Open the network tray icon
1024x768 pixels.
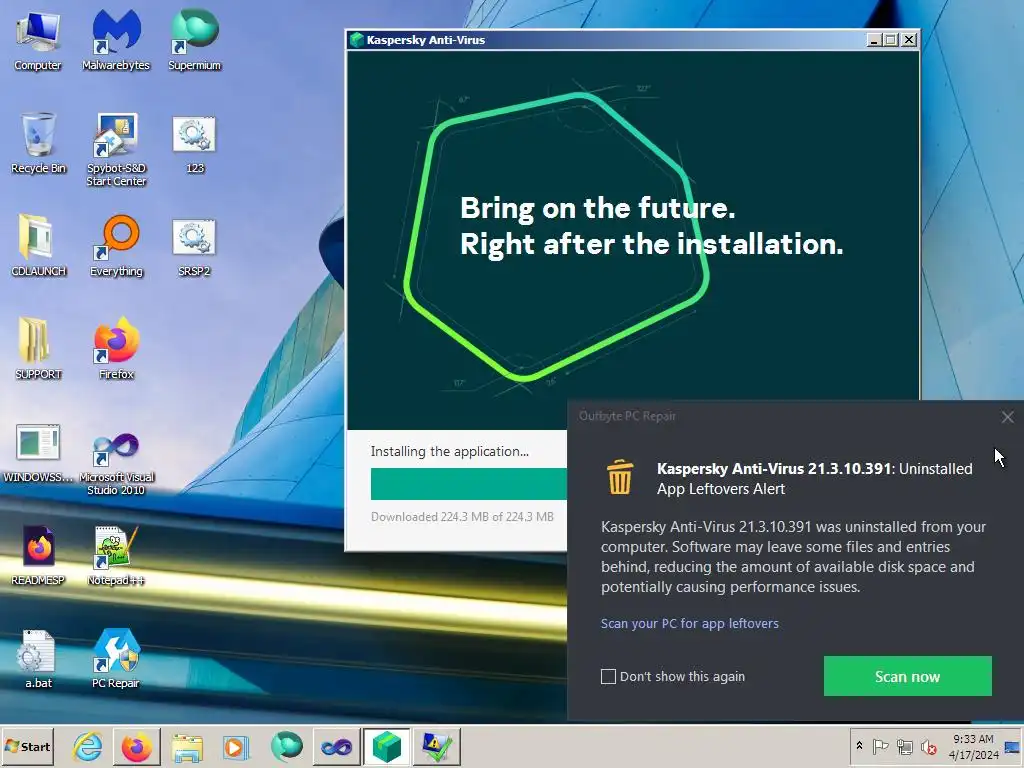tap(904, 746)
